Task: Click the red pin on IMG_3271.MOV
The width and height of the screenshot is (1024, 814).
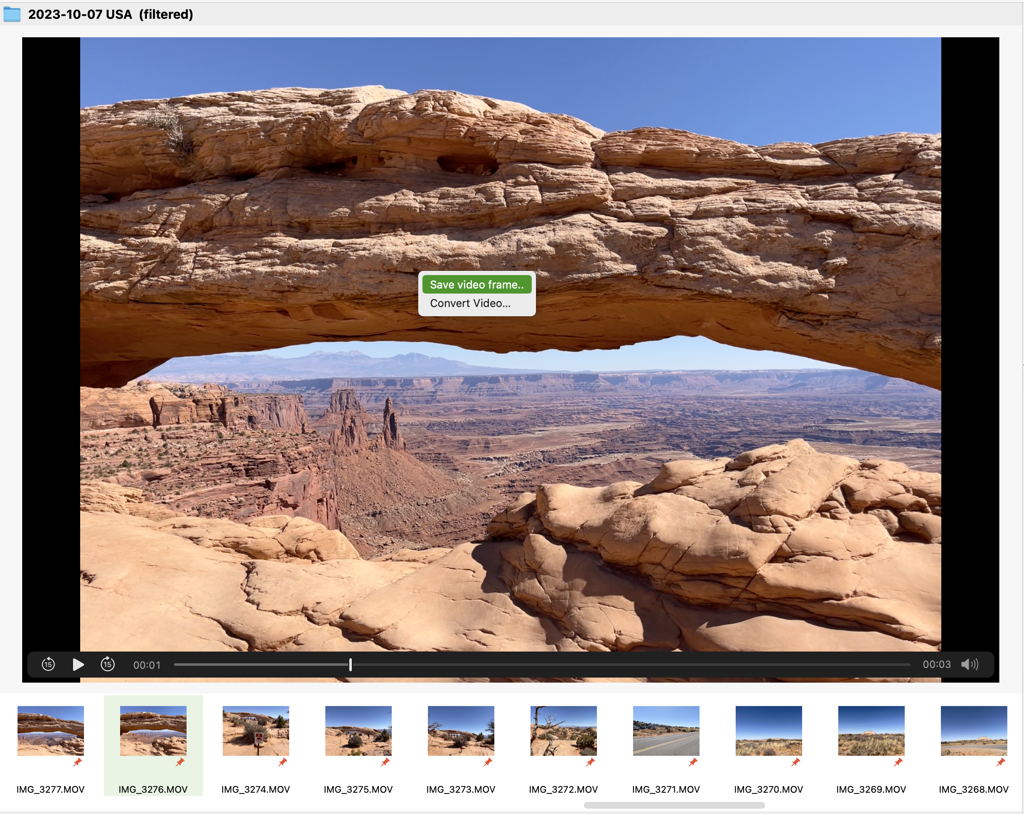Action: (693, 762)
